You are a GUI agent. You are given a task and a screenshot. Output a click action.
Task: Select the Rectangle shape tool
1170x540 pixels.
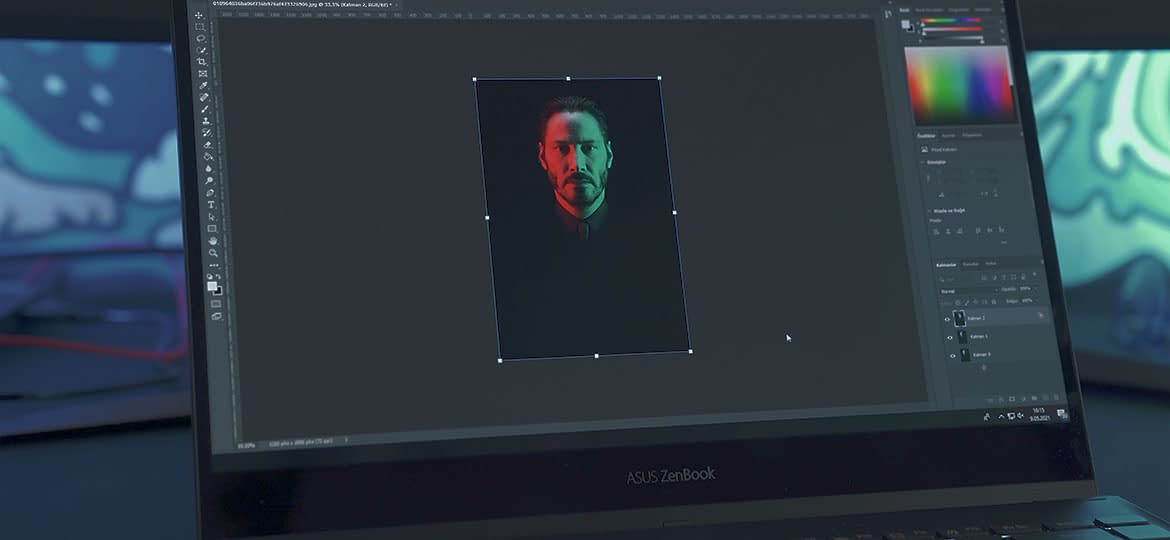[213, 228]
